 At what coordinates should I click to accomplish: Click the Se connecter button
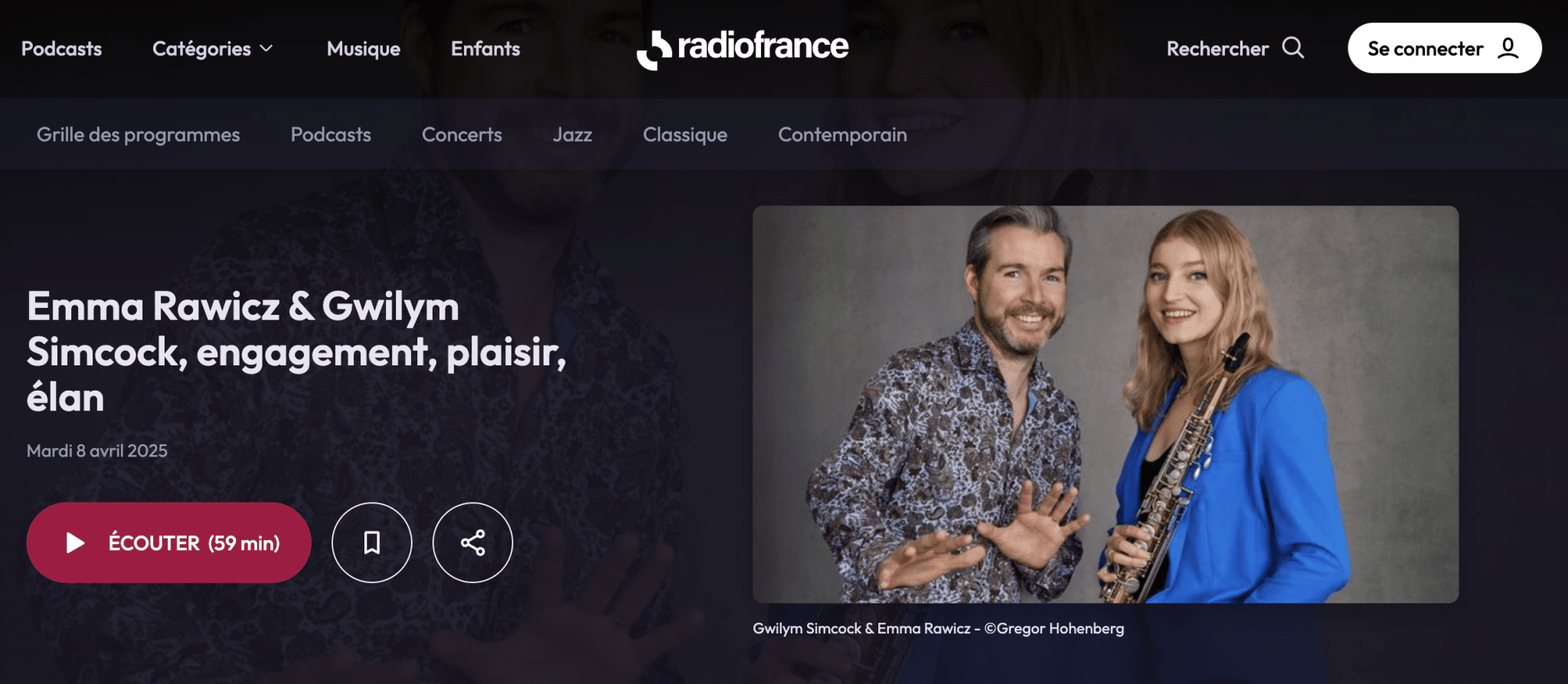point(1445,47)
